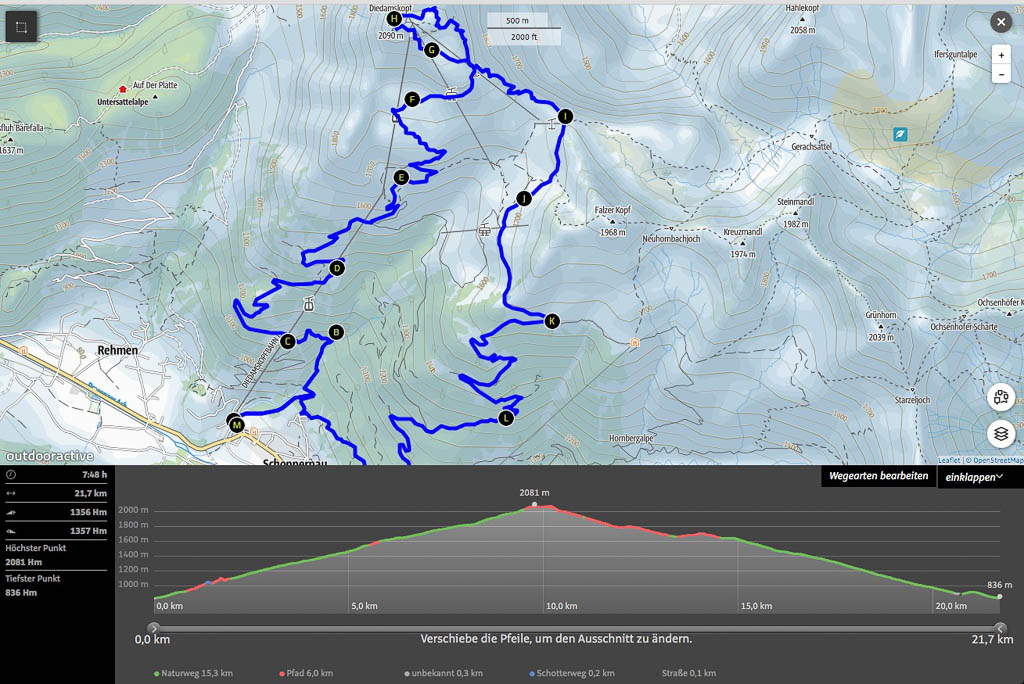The image size is (1024, 684).
Task: Click the Wegearten bearbeiten button
Action: [x=877, y=477]
